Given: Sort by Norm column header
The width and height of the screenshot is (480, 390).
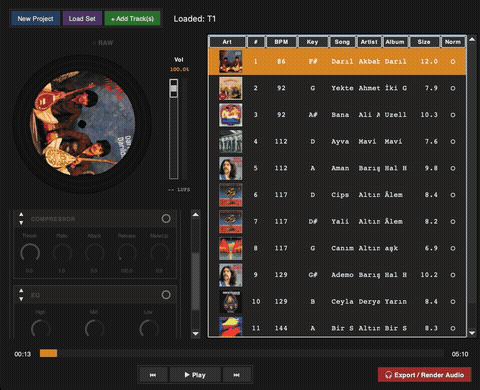Looking at the screenshot, I should click(x=453, y=42).
